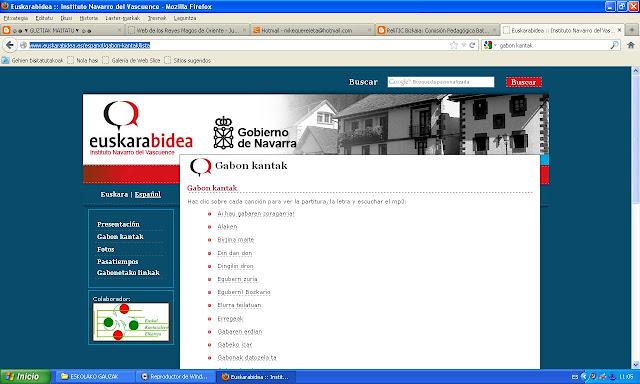Open the song Dingilin dron
The height and width of the screenshot is (384, 640).
tap(236, 266)
